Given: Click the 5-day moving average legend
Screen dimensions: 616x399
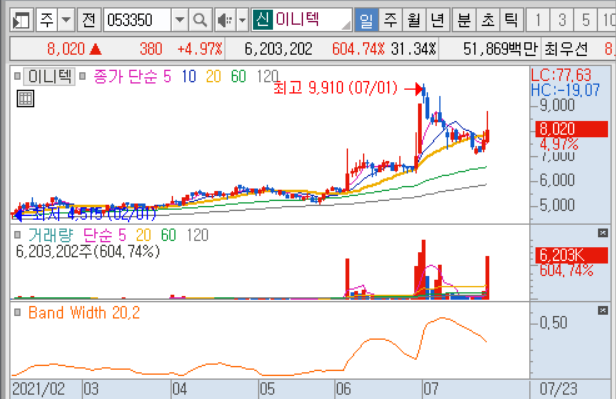Looking at the screenshot, I should point(167,77).
